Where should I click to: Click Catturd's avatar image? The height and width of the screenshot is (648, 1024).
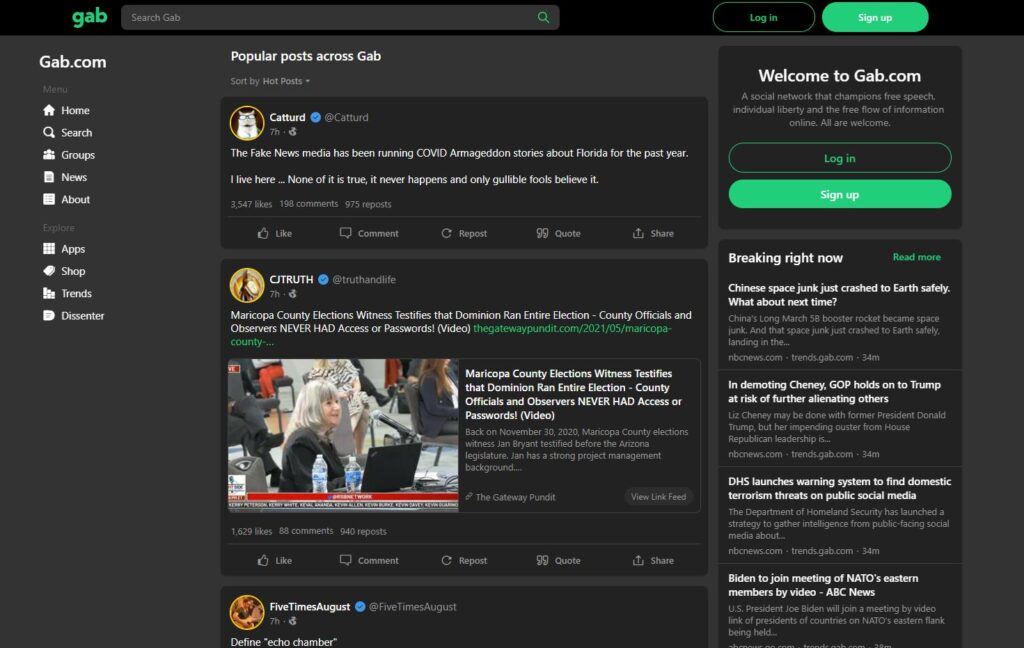pyautogui.click(x=247, y=123)
